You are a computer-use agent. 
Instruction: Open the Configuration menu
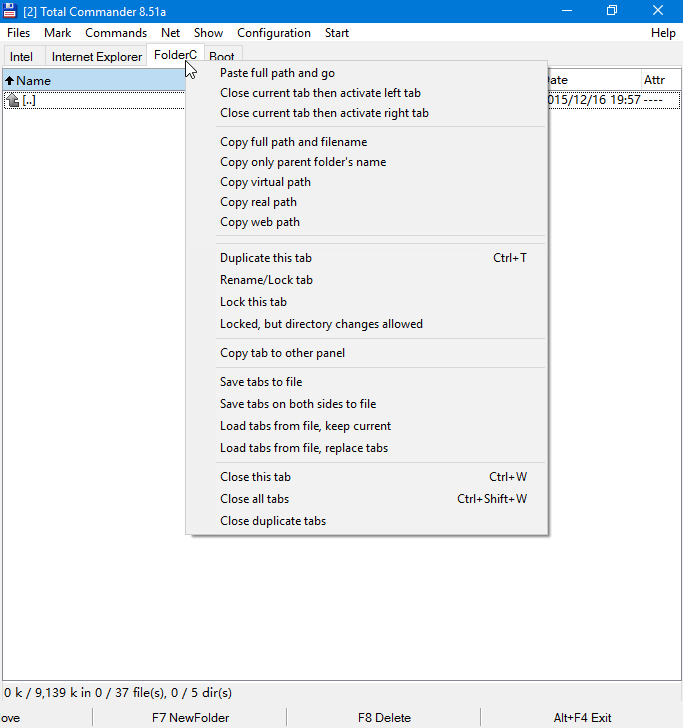[274, 33]
